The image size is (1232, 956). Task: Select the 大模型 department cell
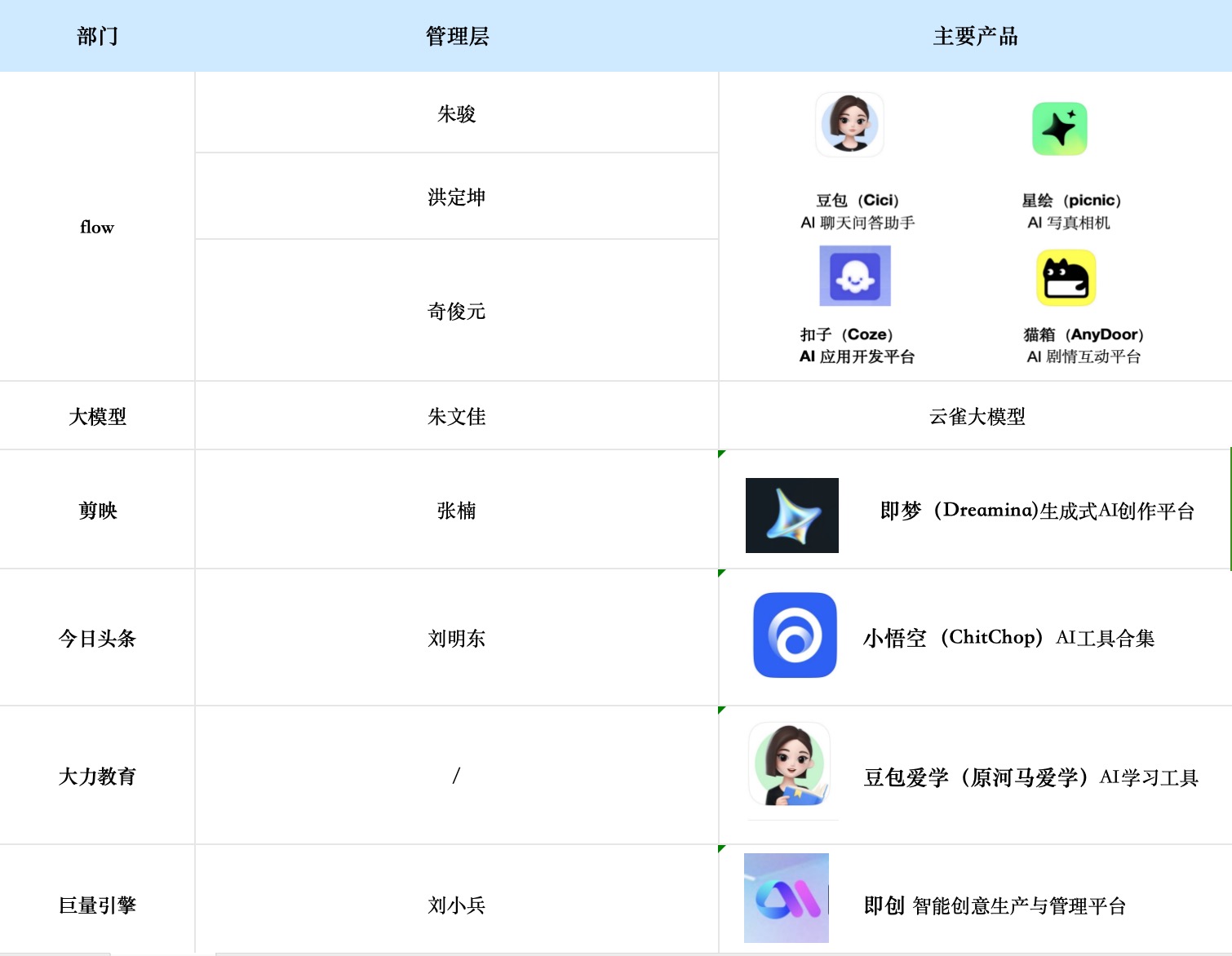[x=97, y=416]
